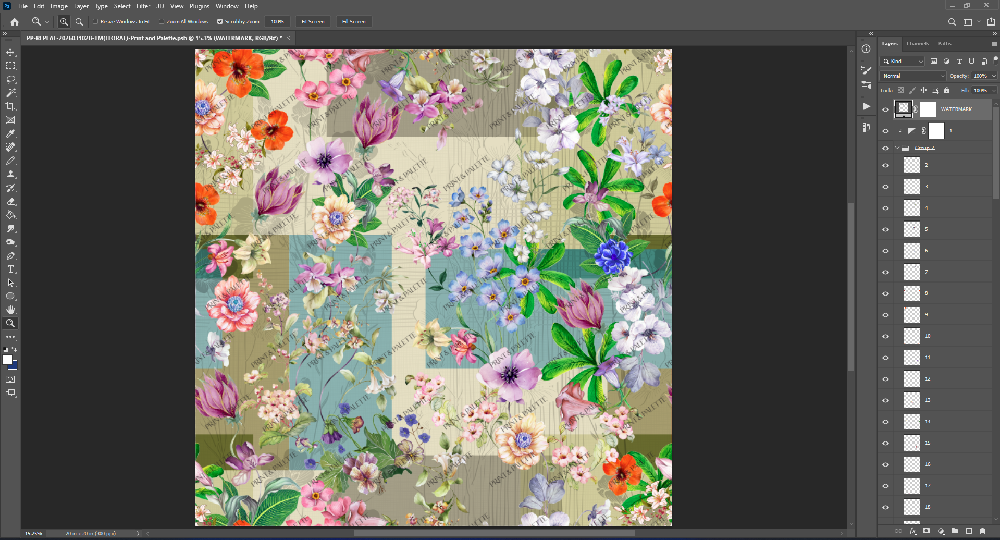Click the background color swatch
Viewport: 1000px width, 540px height.
(x=14, y=366)
